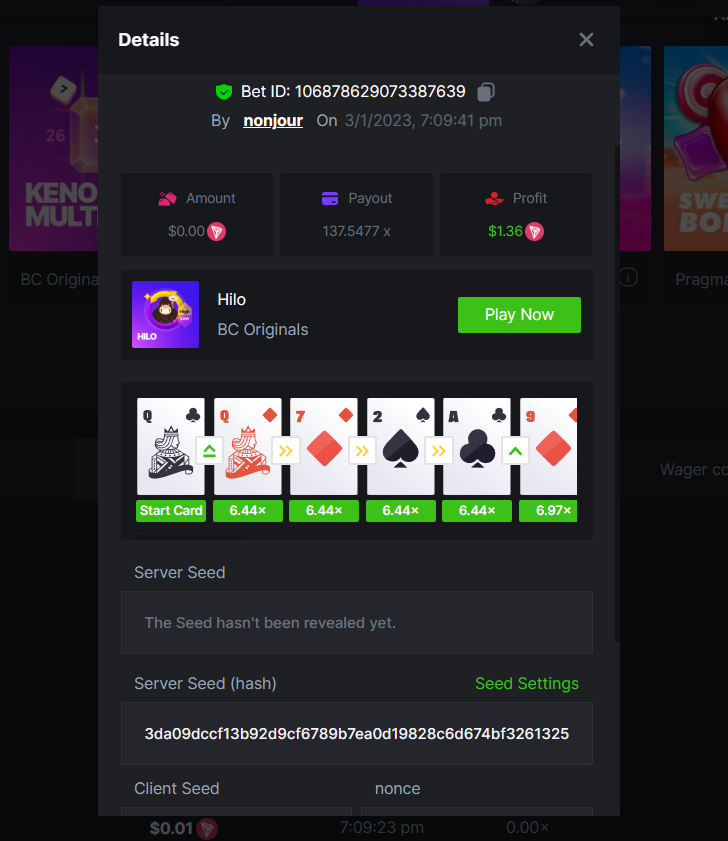Close the Details dialog
The image size is (728, 841).
[586, 39]
